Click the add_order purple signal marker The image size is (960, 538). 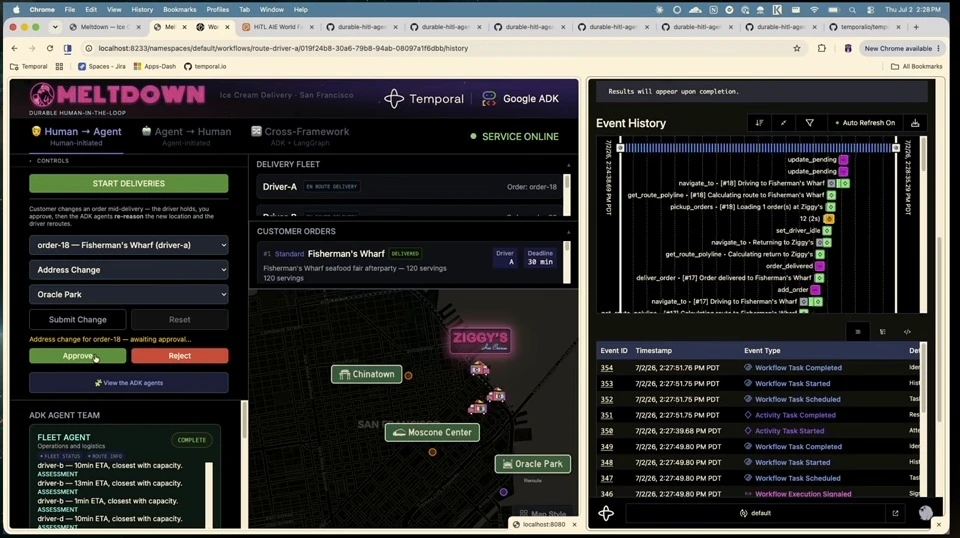[815, 290]
